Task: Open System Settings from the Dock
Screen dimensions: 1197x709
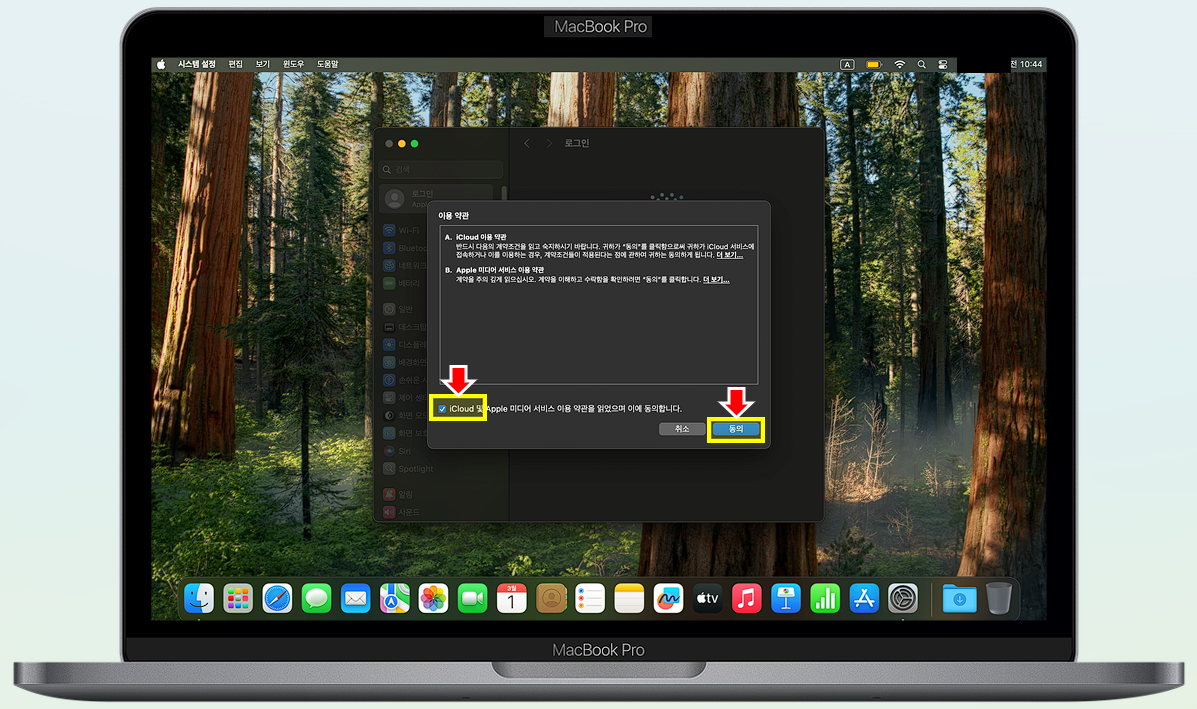Action: point(903,598)
